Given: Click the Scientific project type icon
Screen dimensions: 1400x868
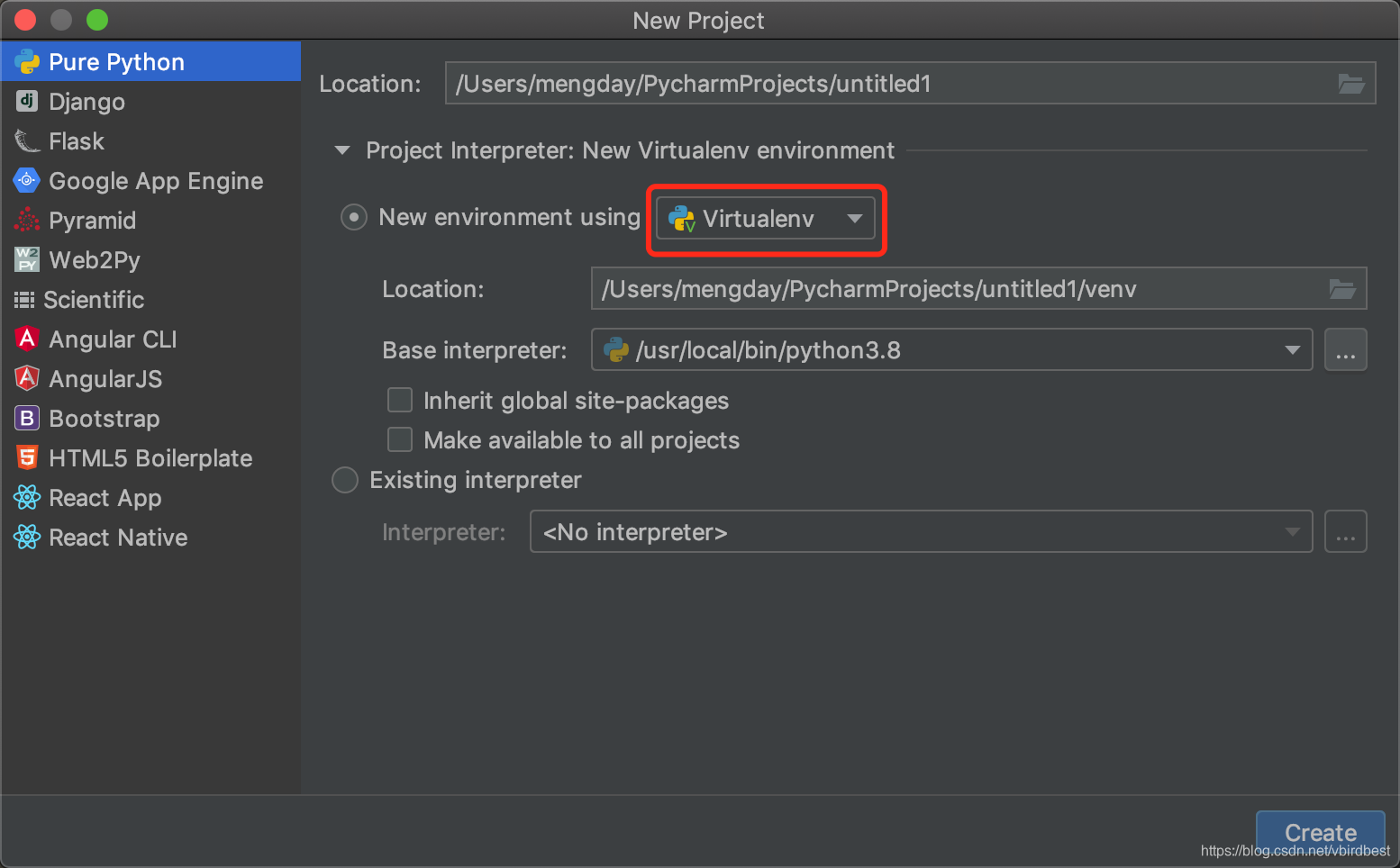Looking at the screenshot, I should point(24,299).
